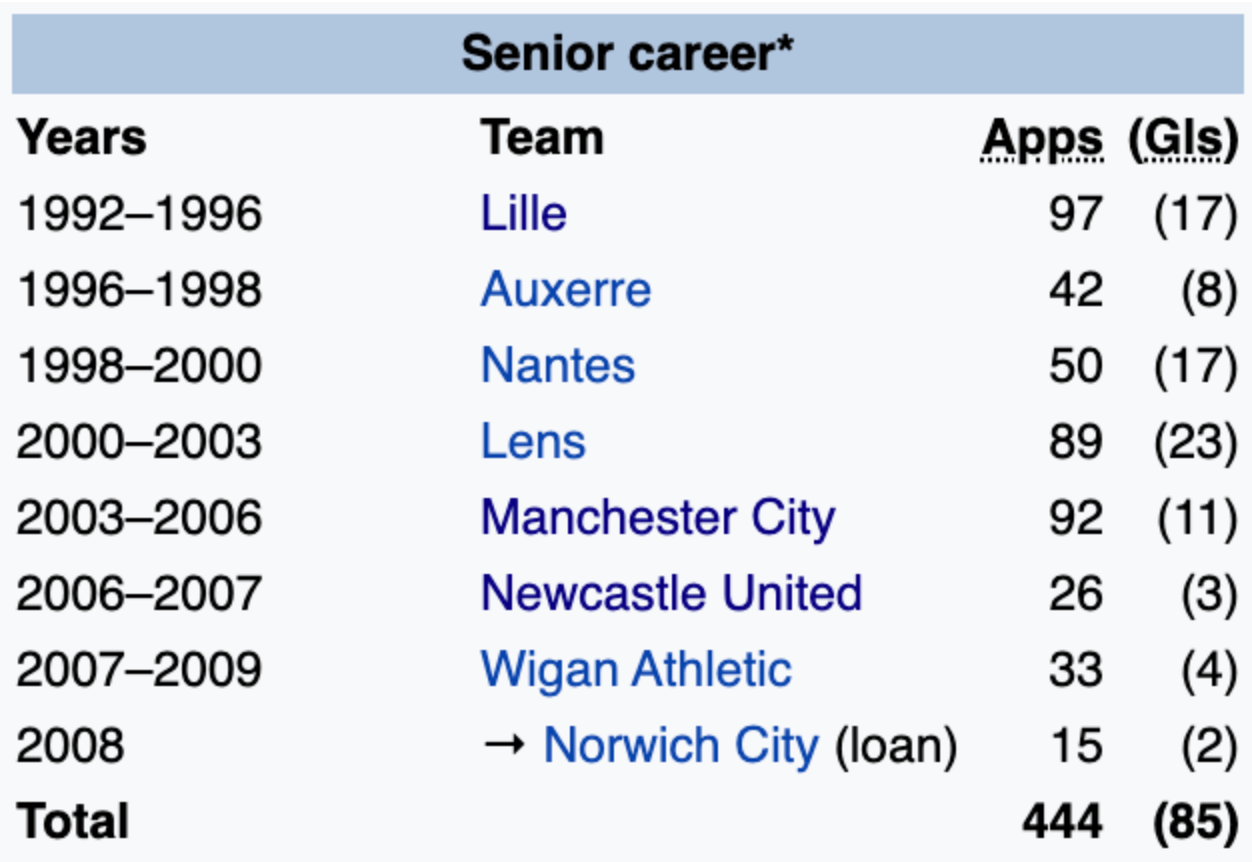
Task: Click the Years column heading
Action: coord(82,139)
